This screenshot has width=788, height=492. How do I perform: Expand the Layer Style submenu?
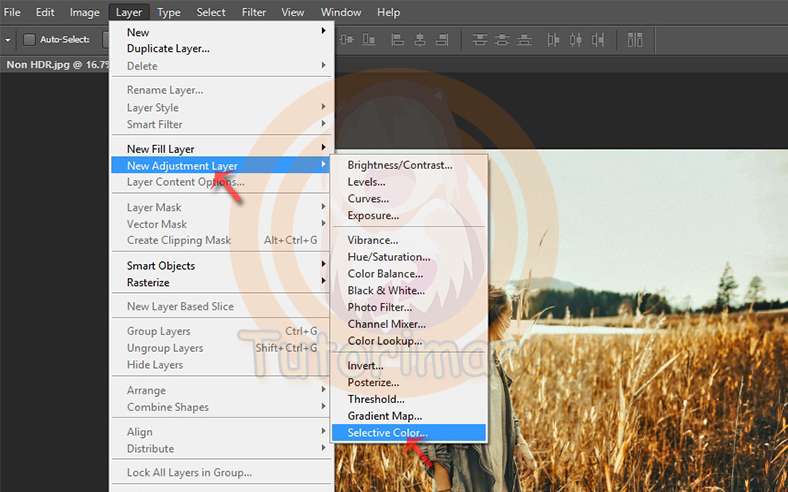click(220, 108)
